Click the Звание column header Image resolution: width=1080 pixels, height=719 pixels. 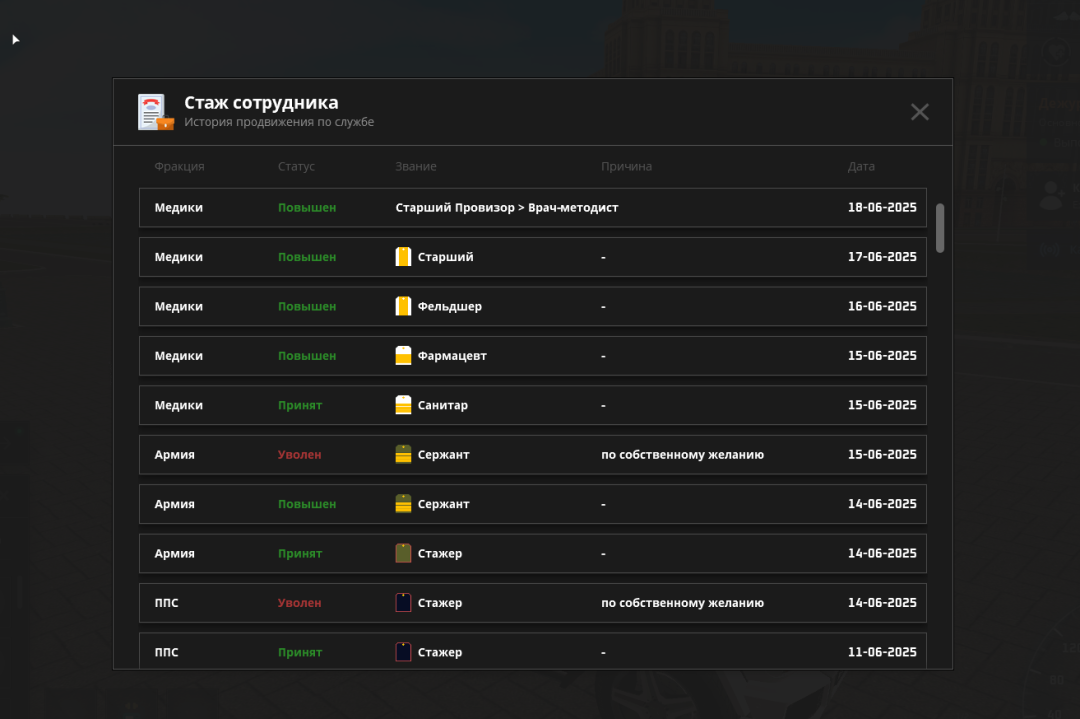click(x=416, y=167)
